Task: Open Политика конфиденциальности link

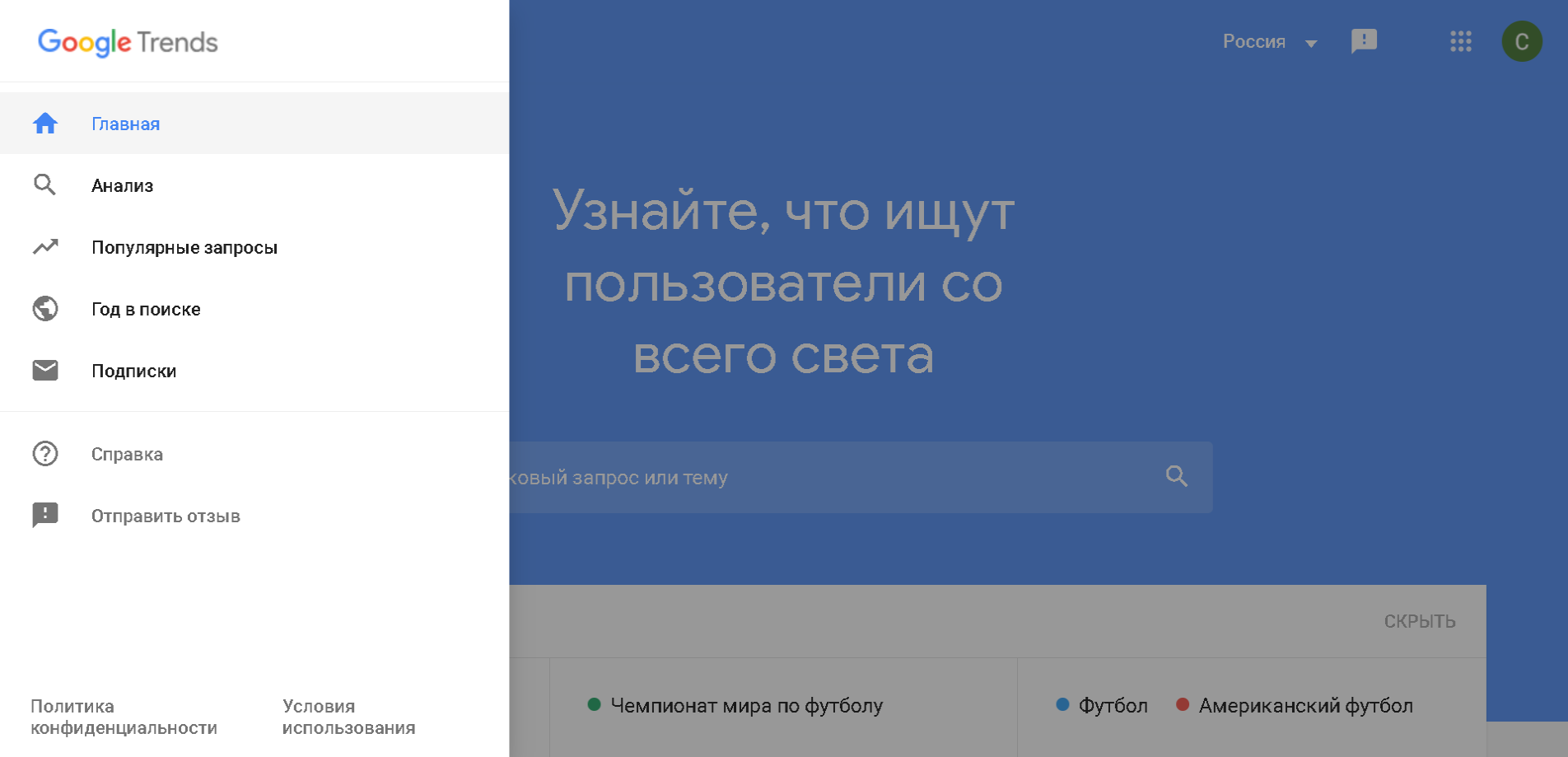Action: click(x=124, y=717)
